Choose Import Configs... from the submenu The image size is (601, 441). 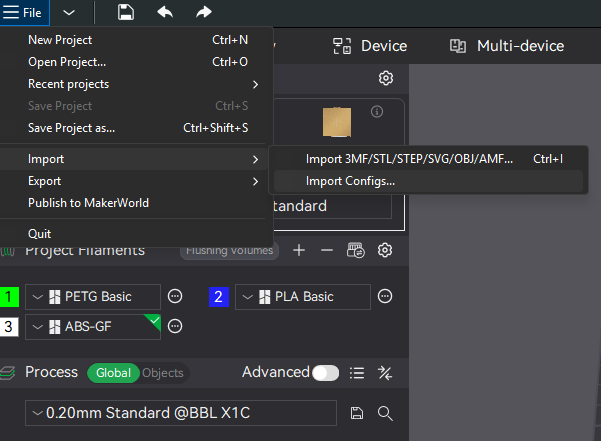coord(350,181)
